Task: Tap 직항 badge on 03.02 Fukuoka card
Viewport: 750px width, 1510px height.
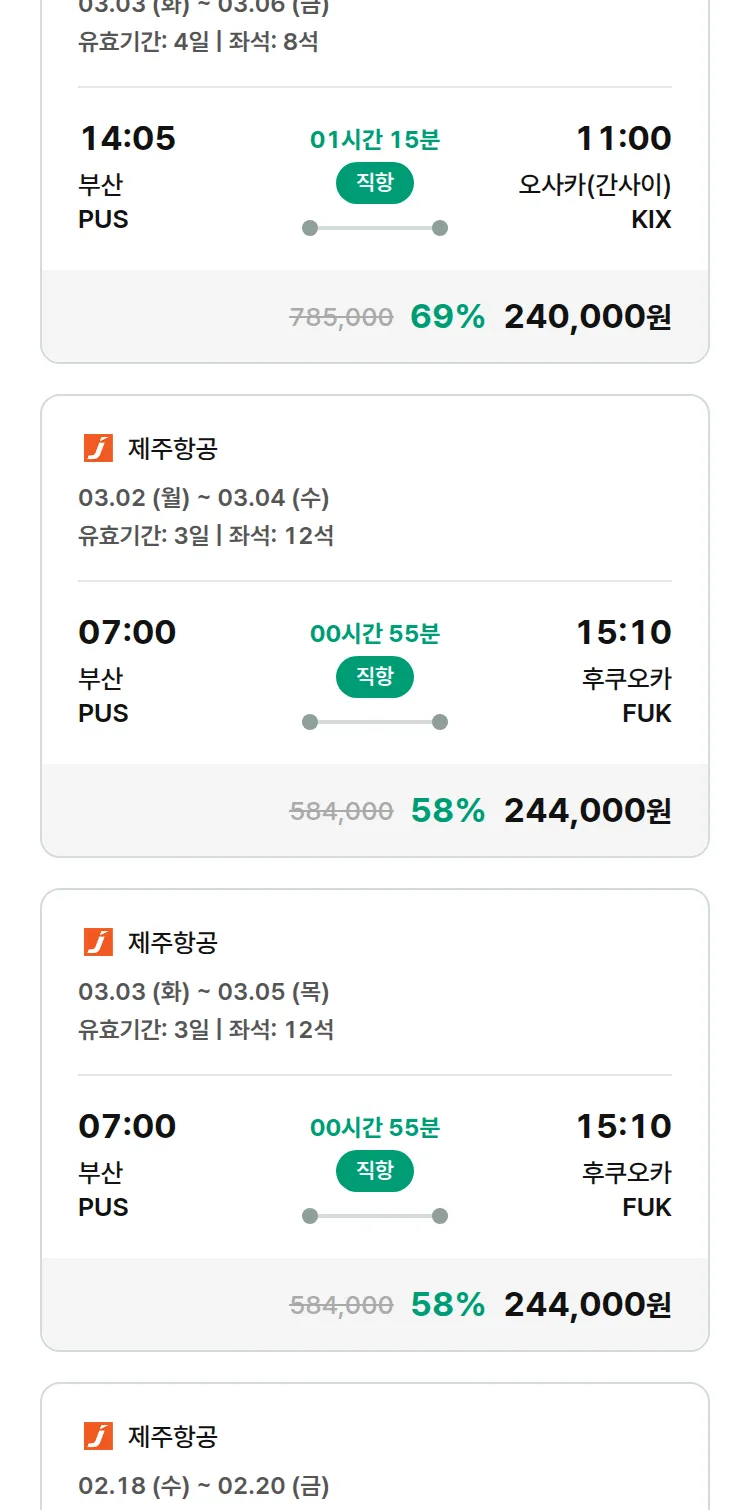Action: coord(375,678)
